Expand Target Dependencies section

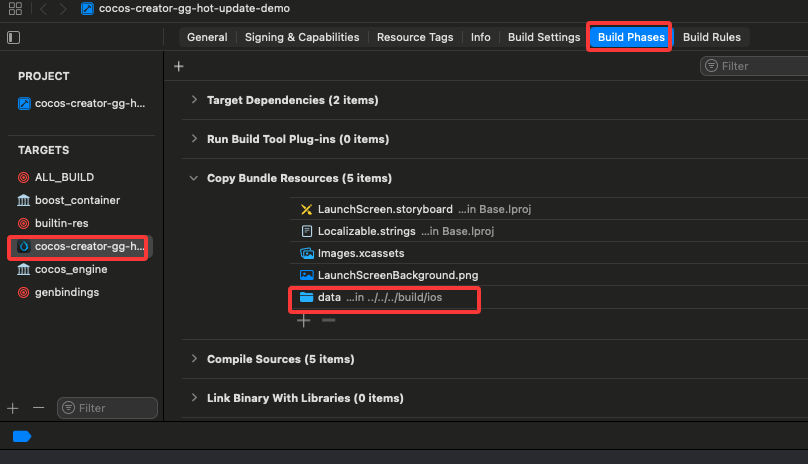click(193, 100)
